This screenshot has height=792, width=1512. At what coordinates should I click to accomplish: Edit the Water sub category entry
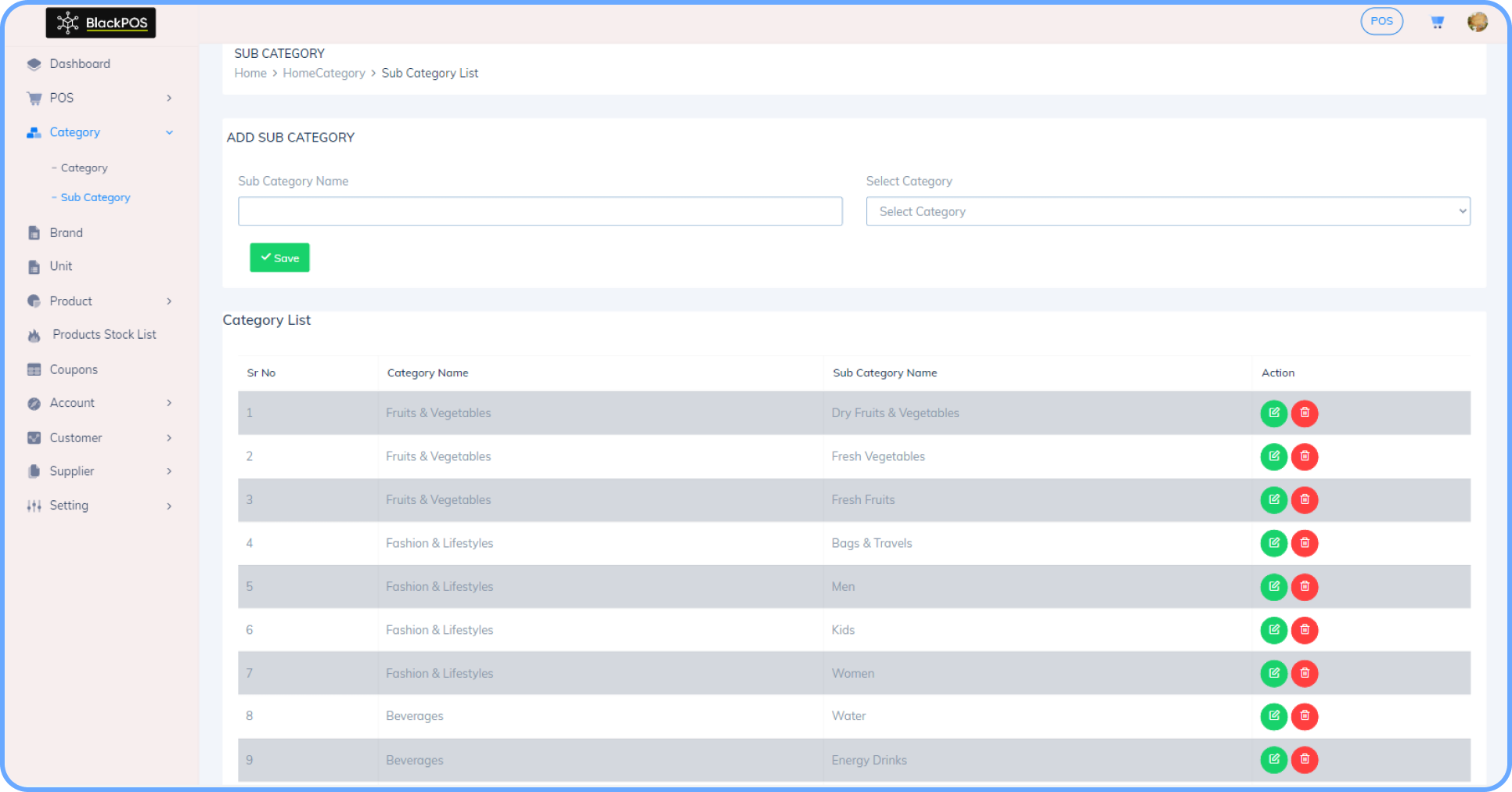1274,716
